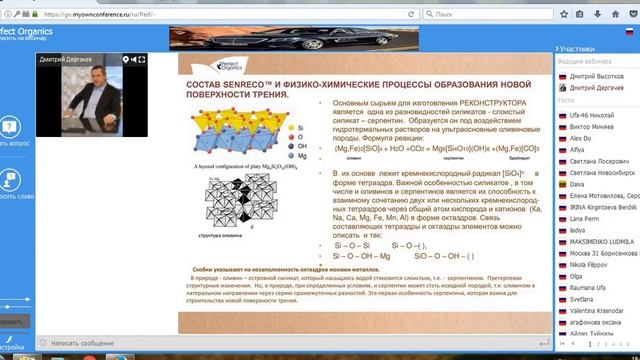Expand the presenter video to fullscreen
This screenshot has width=640, height=360.
pyautogui.click(x=142, y=60)
